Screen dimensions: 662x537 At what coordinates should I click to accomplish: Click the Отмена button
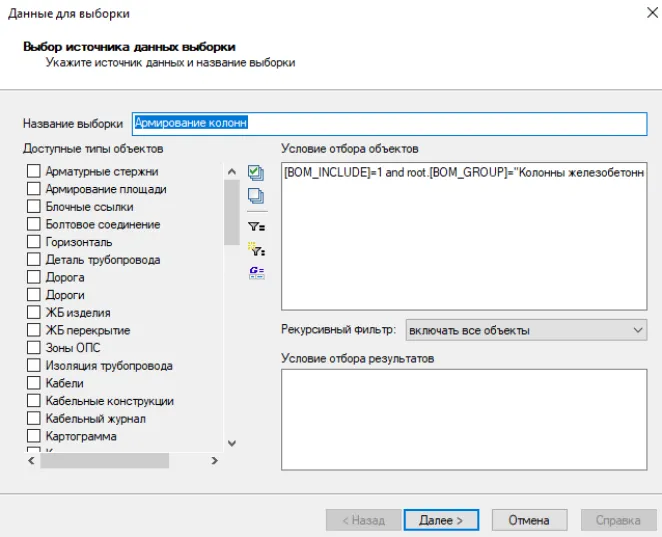[x=529, y=520]
